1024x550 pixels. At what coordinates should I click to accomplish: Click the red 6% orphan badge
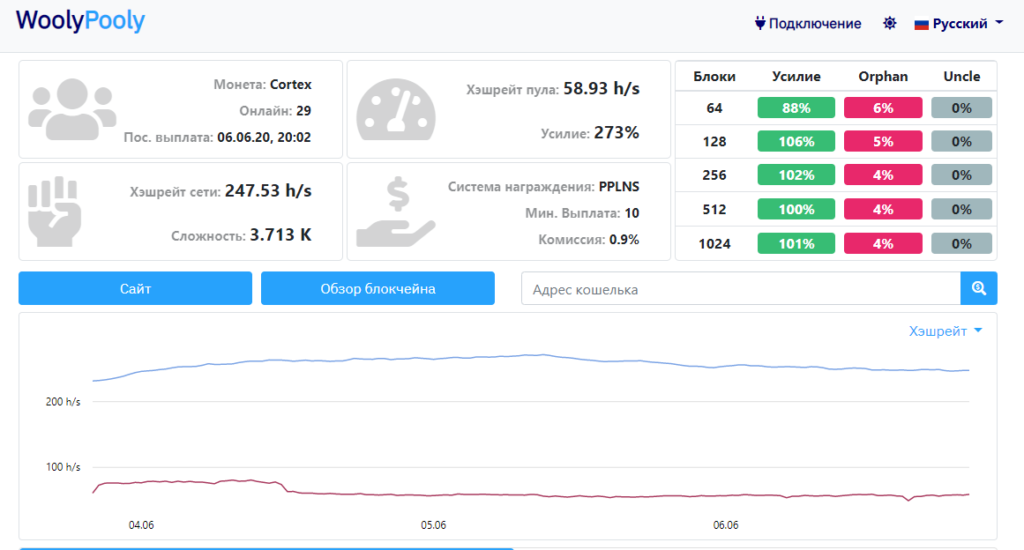883,108
